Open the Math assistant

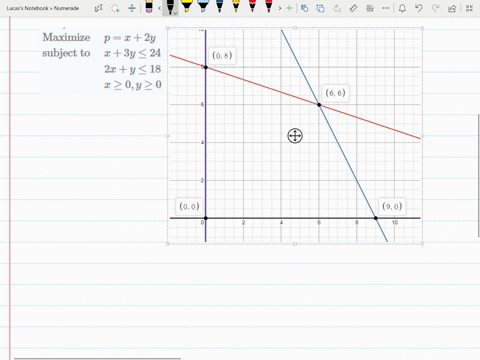tap(370, 8)
